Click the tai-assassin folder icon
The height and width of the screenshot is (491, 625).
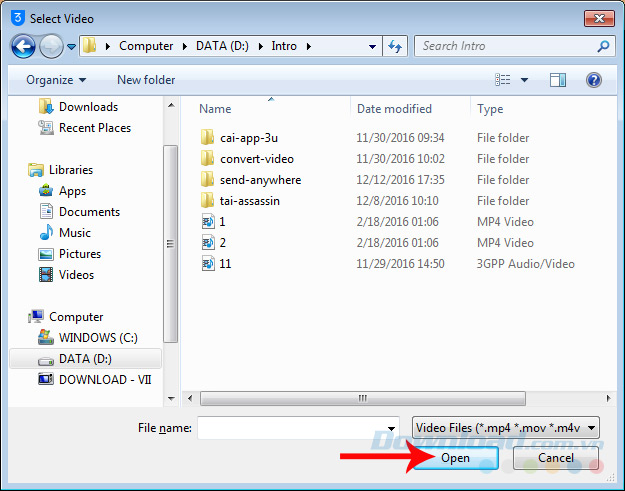(x=207, y=200)
